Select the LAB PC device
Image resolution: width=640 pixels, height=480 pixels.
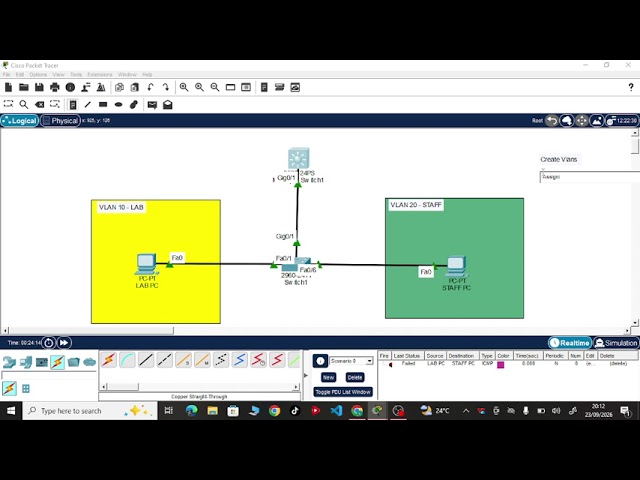coord(147,264)
